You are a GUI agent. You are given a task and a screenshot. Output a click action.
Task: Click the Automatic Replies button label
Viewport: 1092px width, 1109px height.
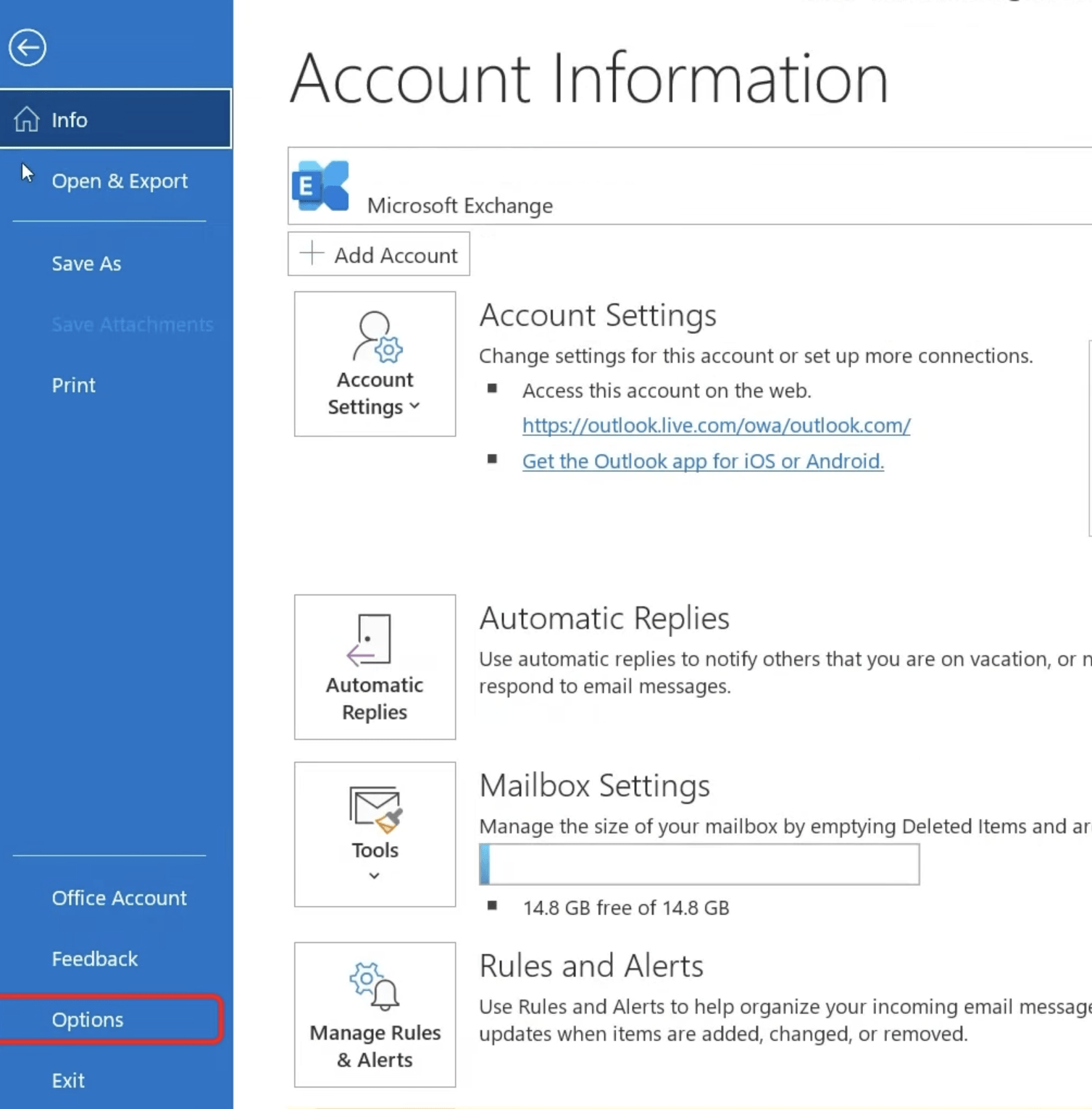coord(375,698)
